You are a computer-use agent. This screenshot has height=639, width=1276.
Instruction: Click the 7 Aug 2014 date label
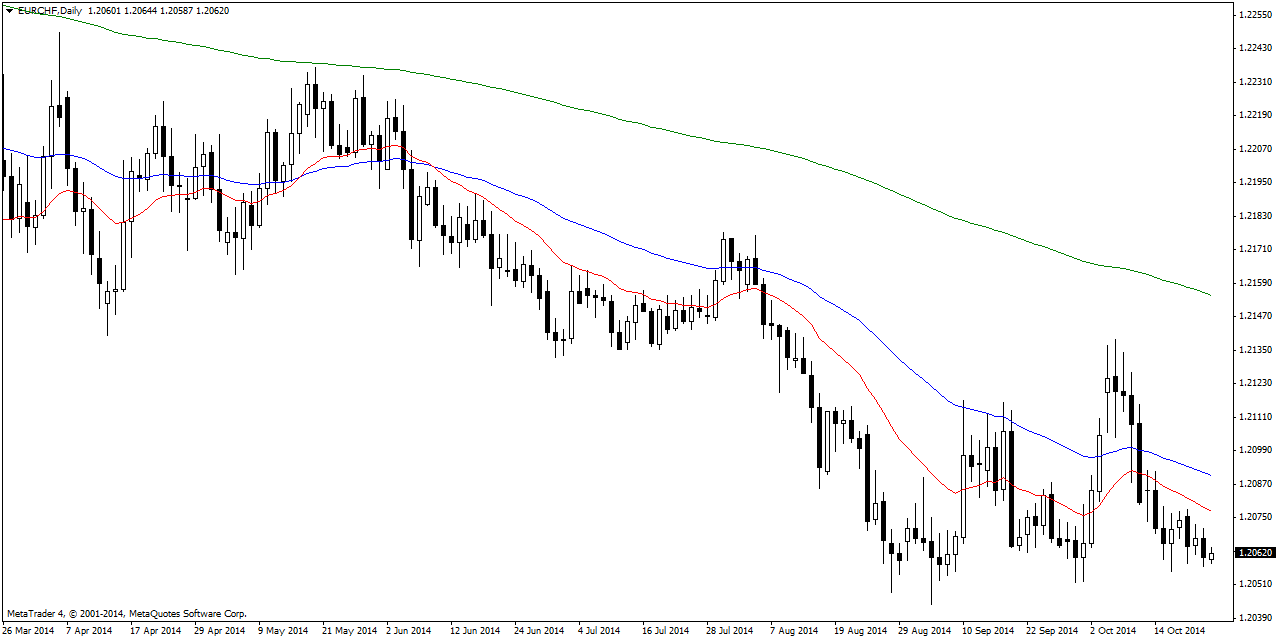[794, 631]
